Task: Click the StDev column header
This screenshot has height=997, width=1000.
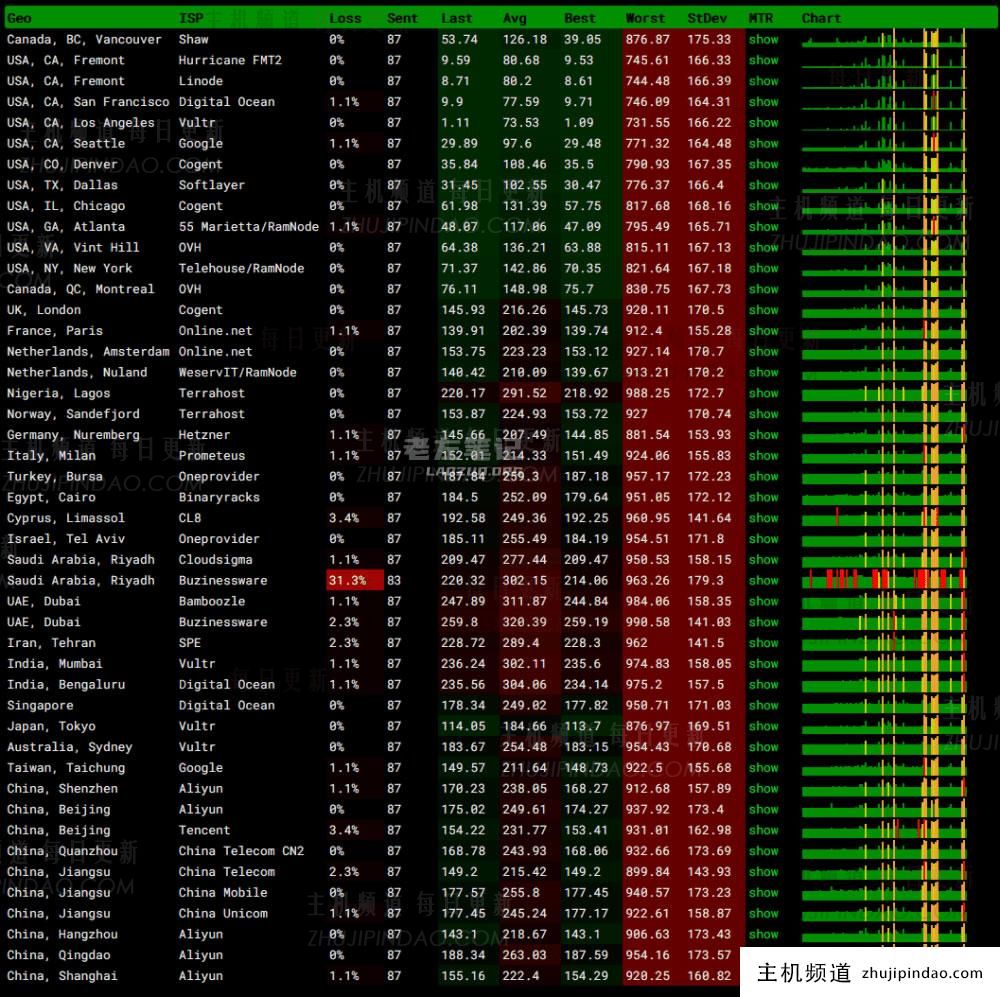Action: tap(708, 18)
